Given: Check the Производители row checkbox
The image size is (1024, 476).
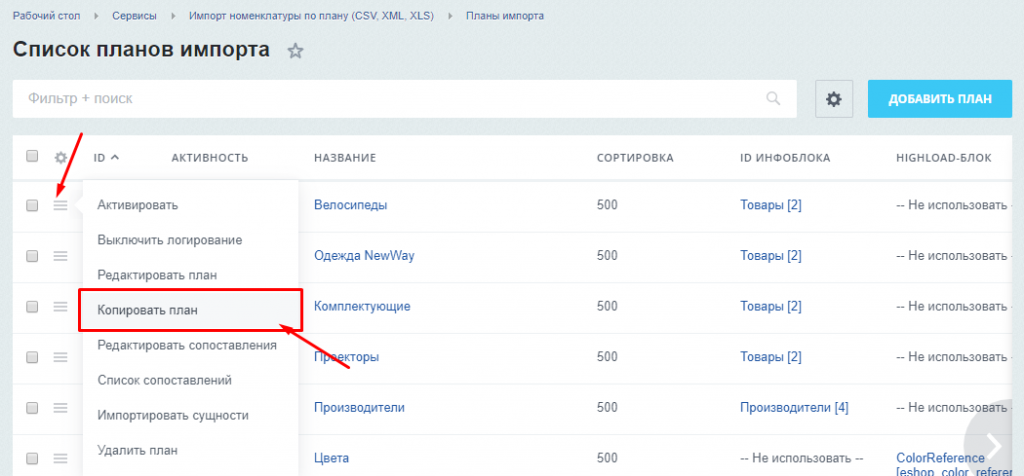Looking at the screenshot, I should 32,407.
